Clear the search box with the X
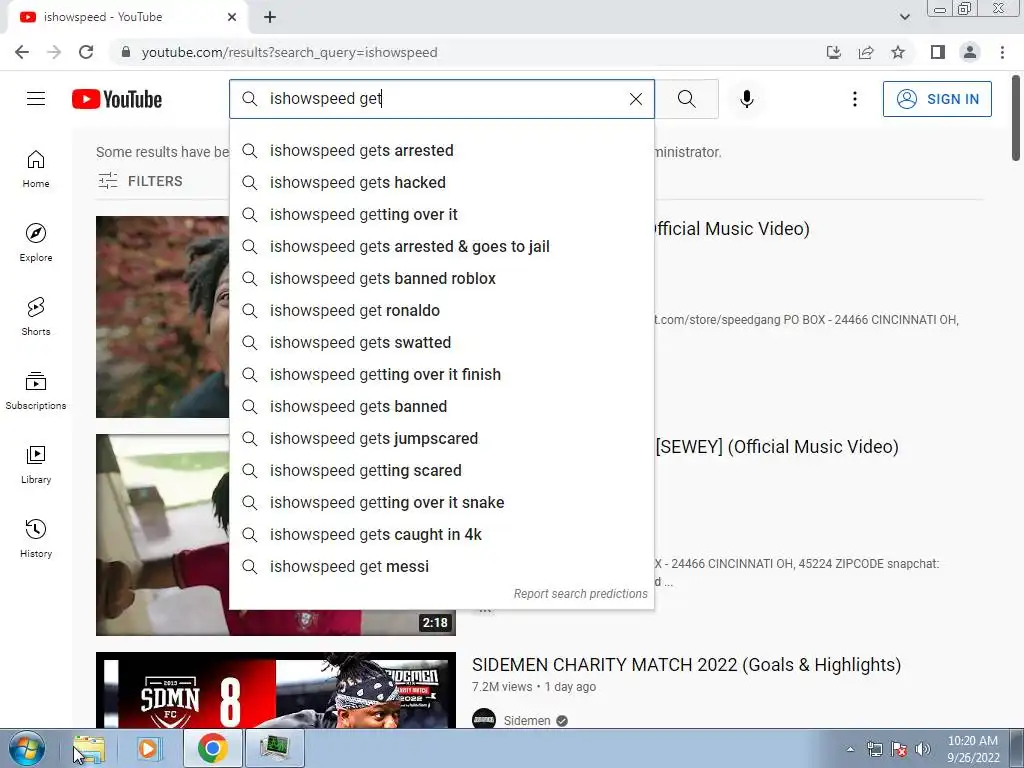The image size is (1024, 768). click(635, 99)
